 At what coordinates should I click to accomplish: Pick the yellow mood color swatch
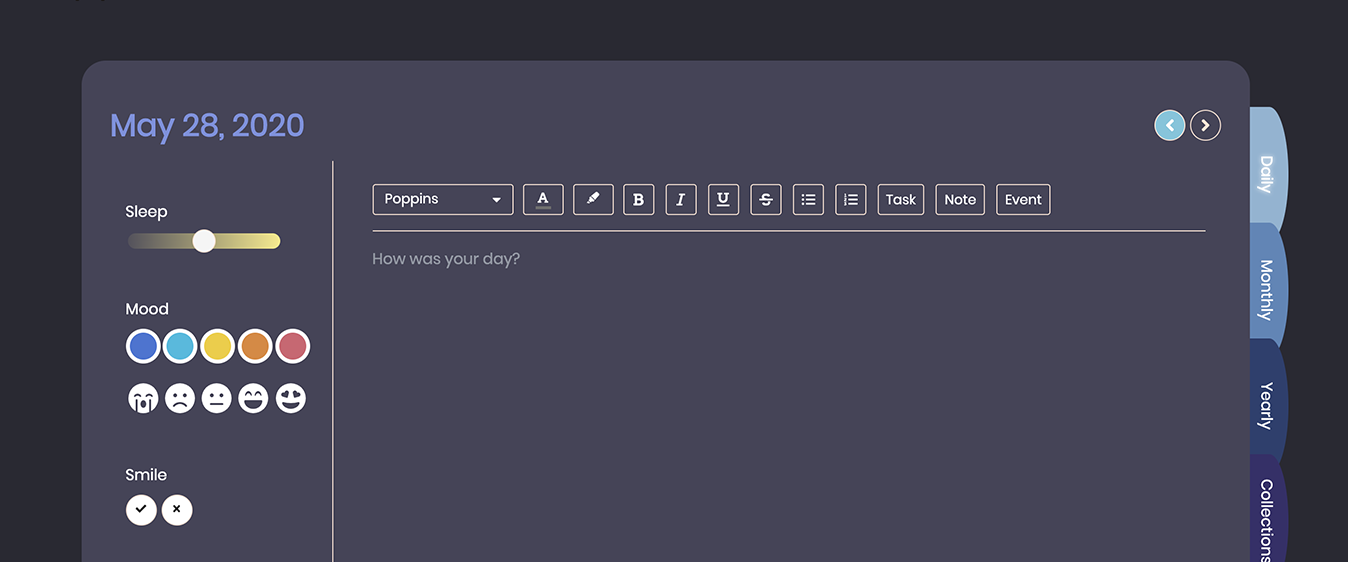pyautogui.click(x=217, y=347)
